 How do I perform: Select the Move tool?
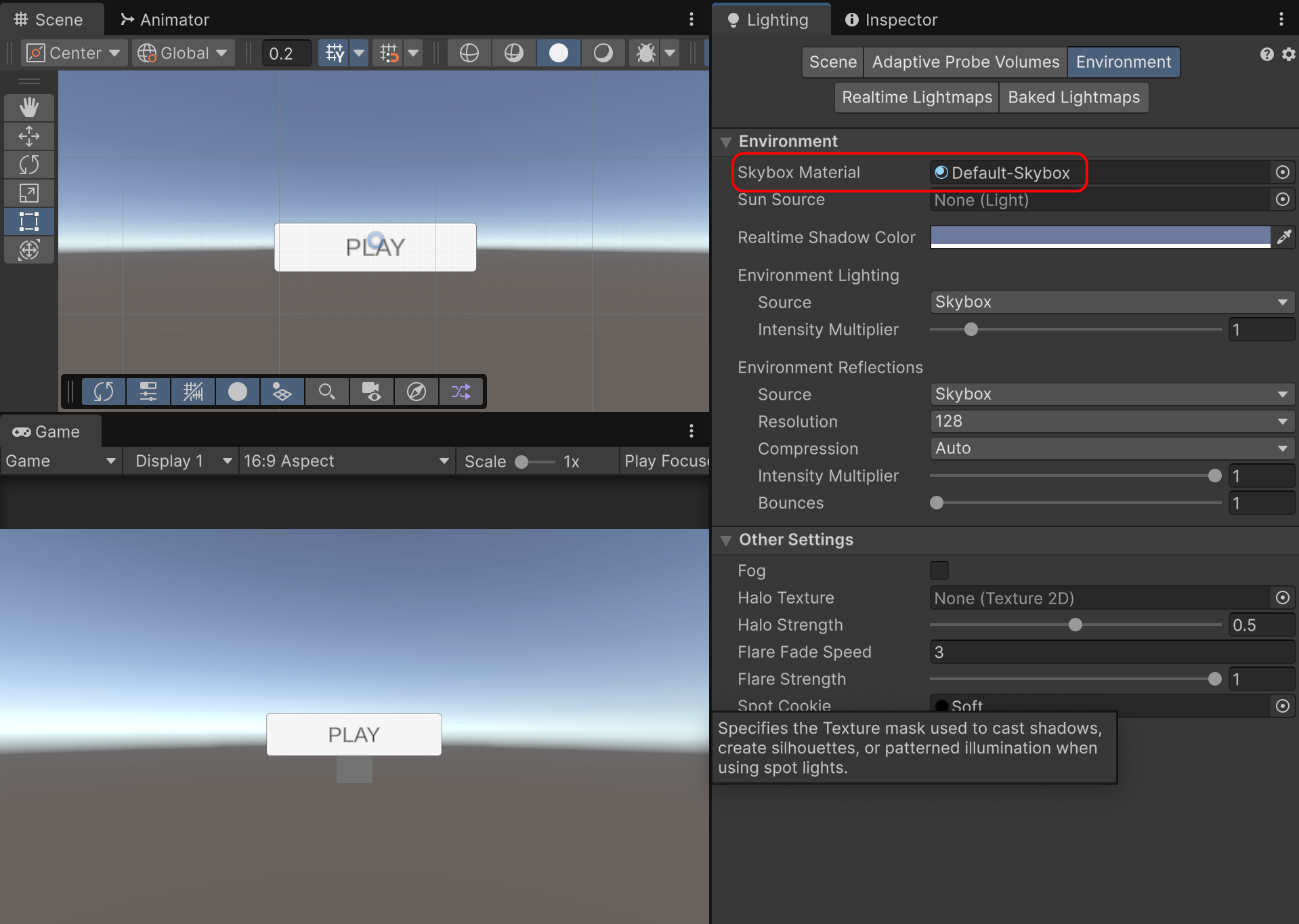[28, 136]
